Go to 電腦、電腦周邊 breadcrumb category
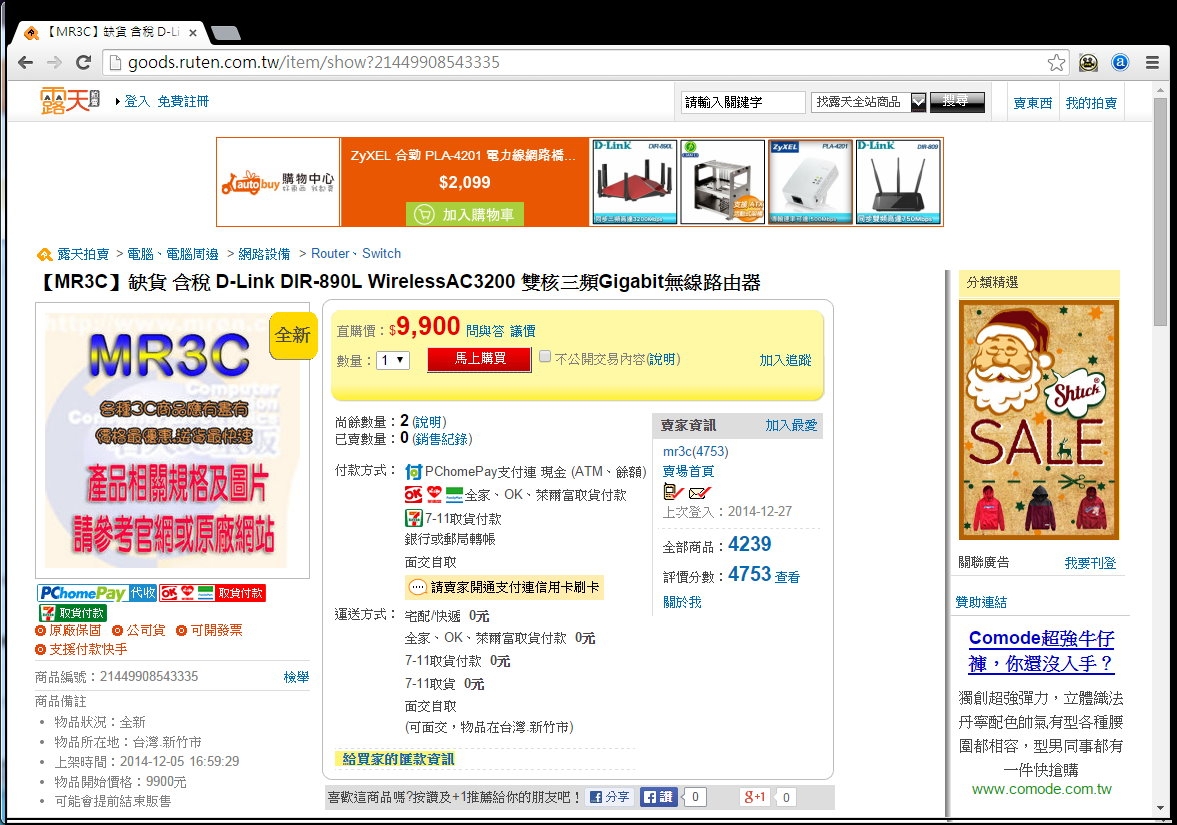 pyautogui.click(x=173, y=254)
